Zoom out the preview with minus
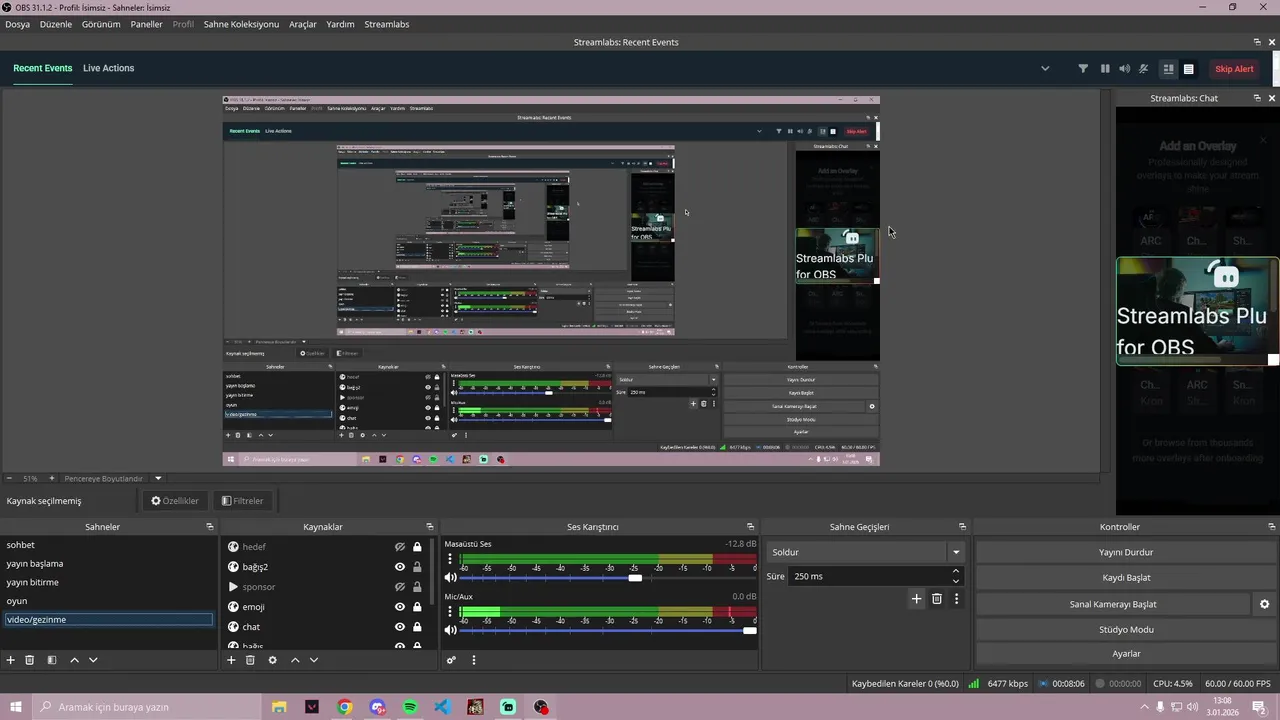This screenshot has height=720, width=1280. click(x=9, y=478)
